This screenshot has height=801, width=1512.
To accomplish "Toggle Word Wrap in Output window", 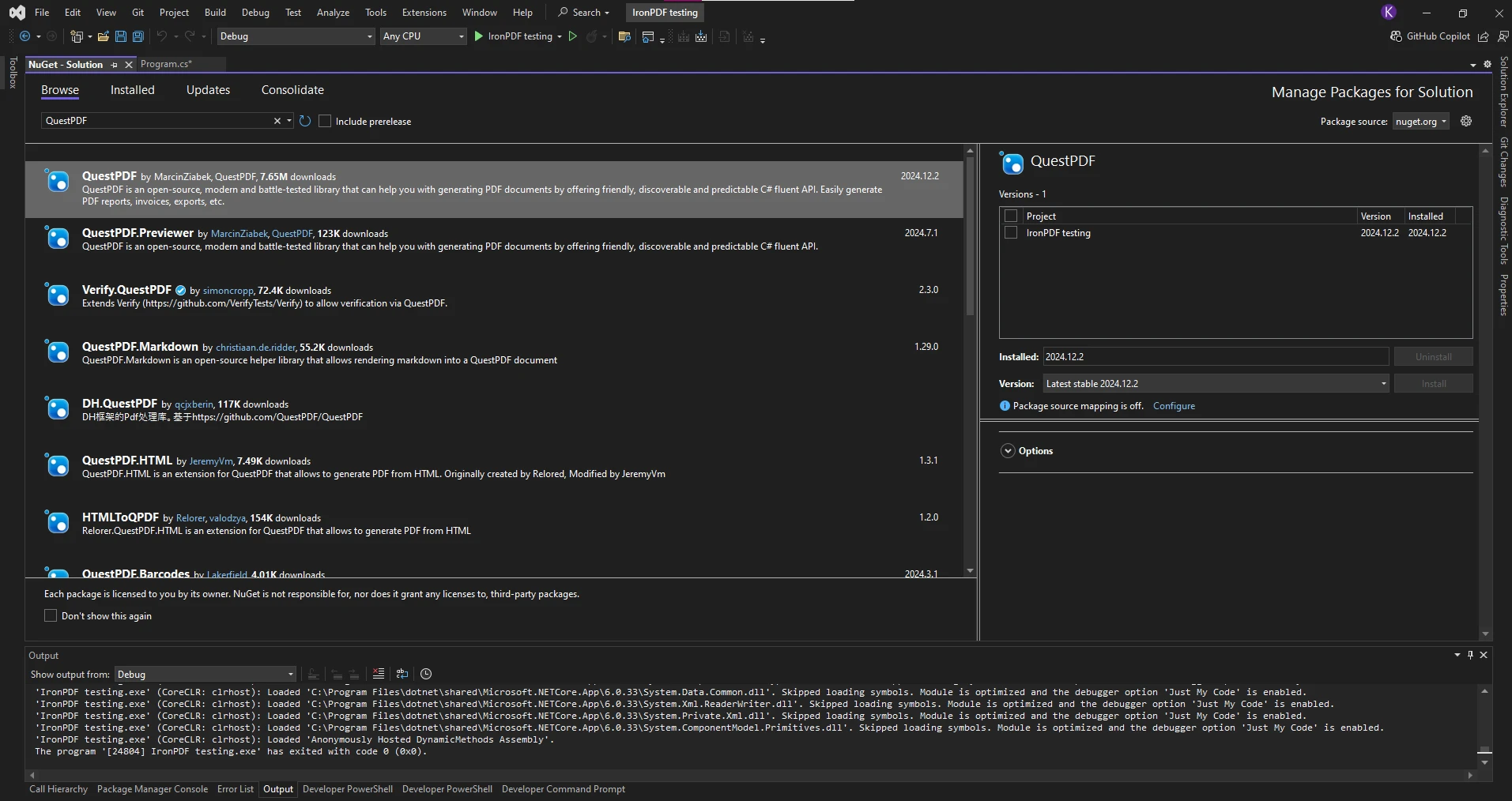I will [402, 674].
